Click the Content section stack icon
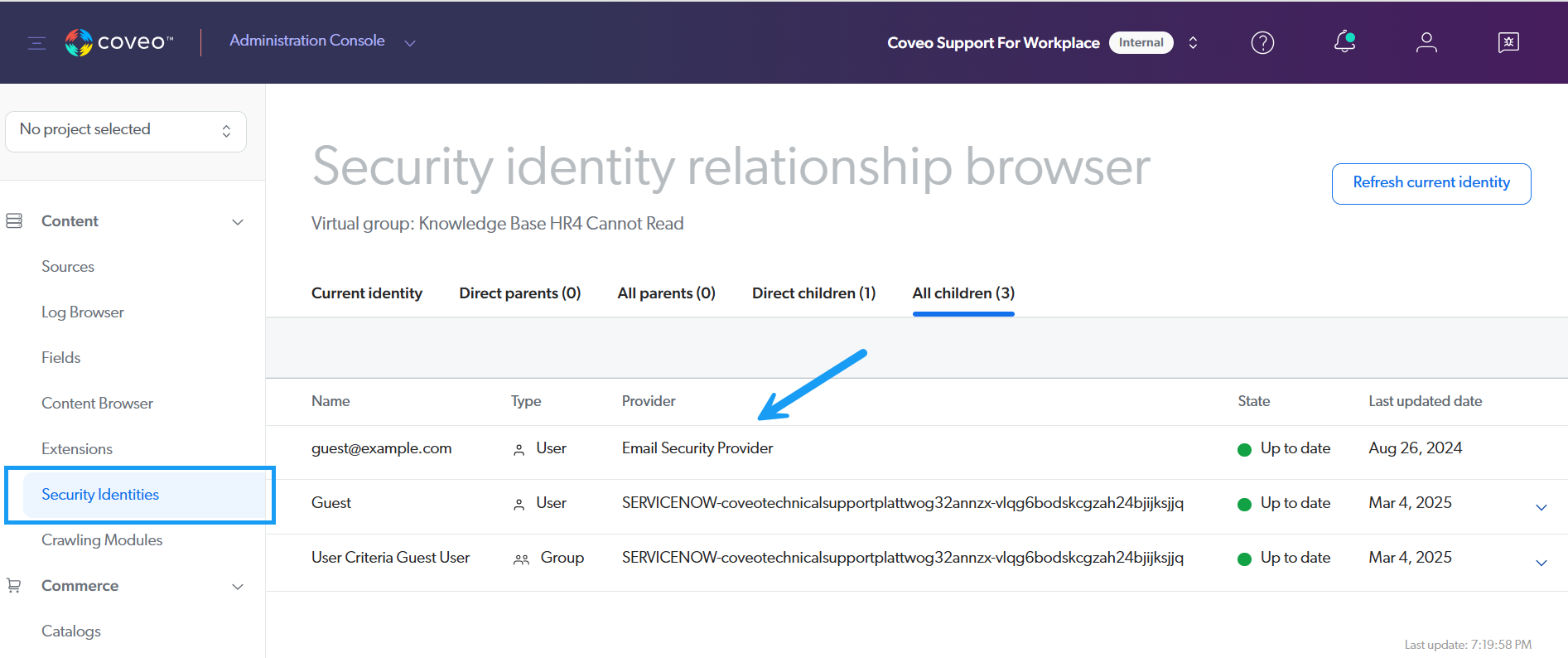The width and height of the screenshot is (1568, 658). [14, 221]
